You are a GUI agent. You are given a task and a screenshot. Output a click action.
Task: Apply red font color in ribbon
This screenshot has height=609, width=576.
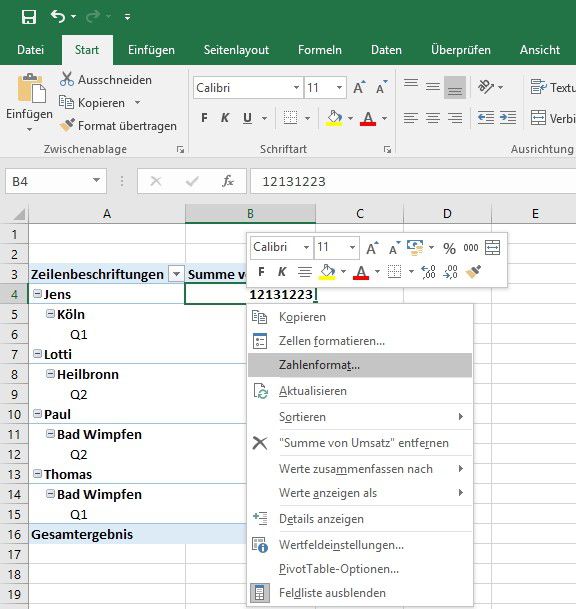pyautogui.click(x=368, y=118)
